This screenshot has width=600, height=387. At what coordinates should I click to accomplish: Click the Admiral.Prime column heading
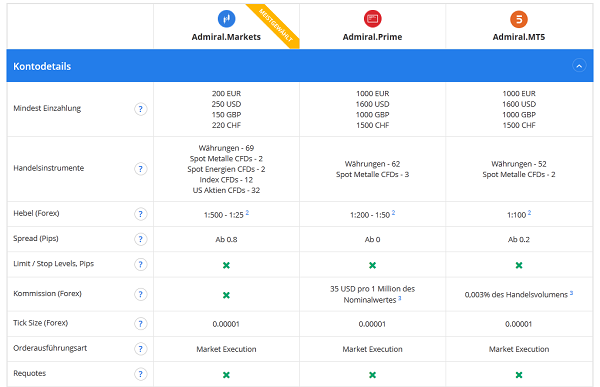372,37
